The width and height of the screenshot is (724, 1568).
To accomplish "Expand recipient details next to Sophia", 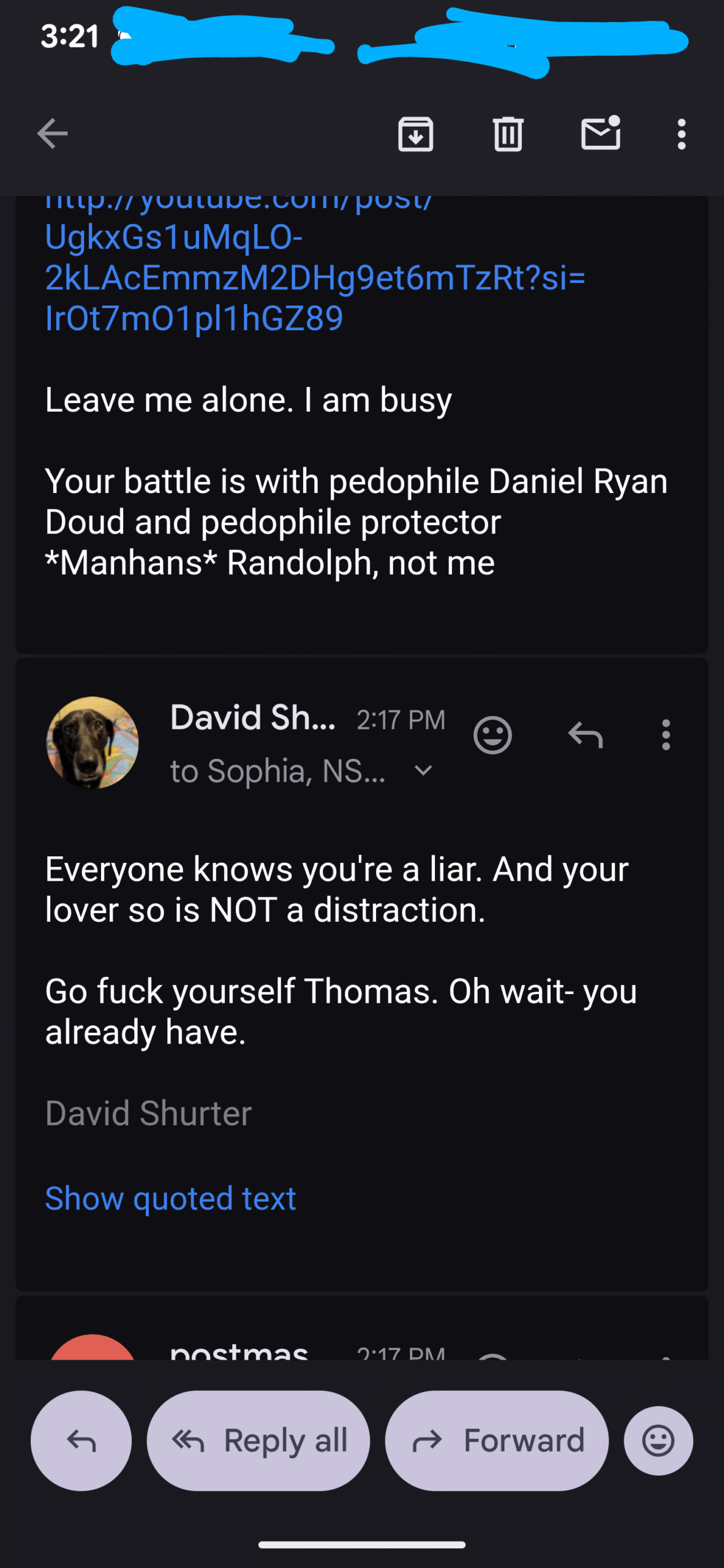I will tap(423, 771).
